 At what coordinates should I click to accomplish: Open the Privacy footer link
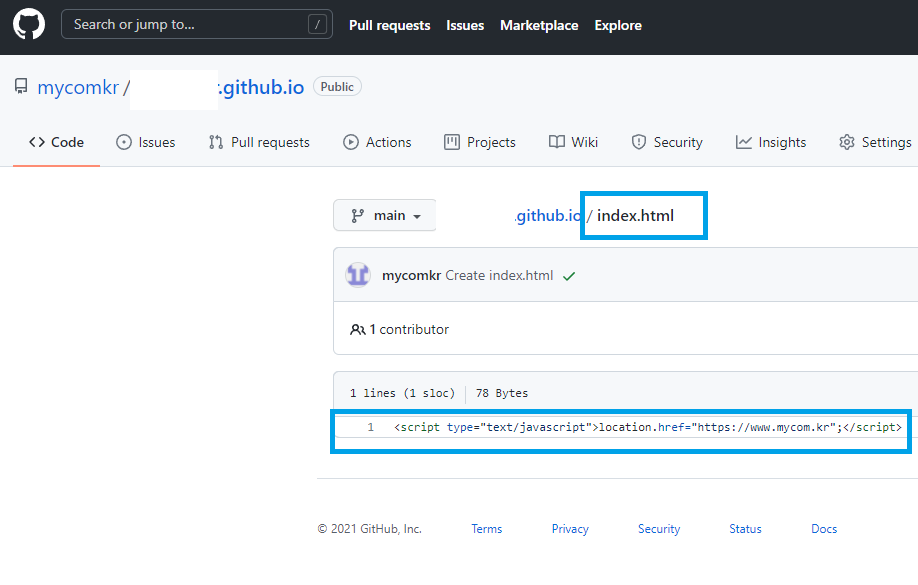(x=570, y=529)
